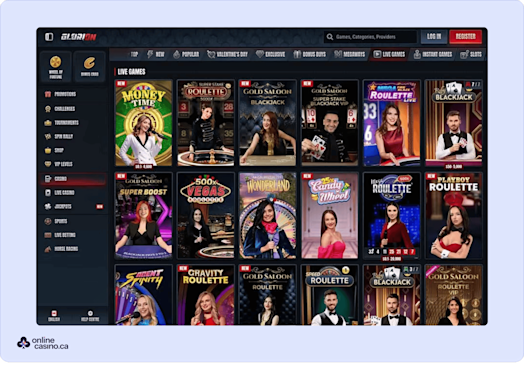Switch to the Exclusive category tab

271,54
